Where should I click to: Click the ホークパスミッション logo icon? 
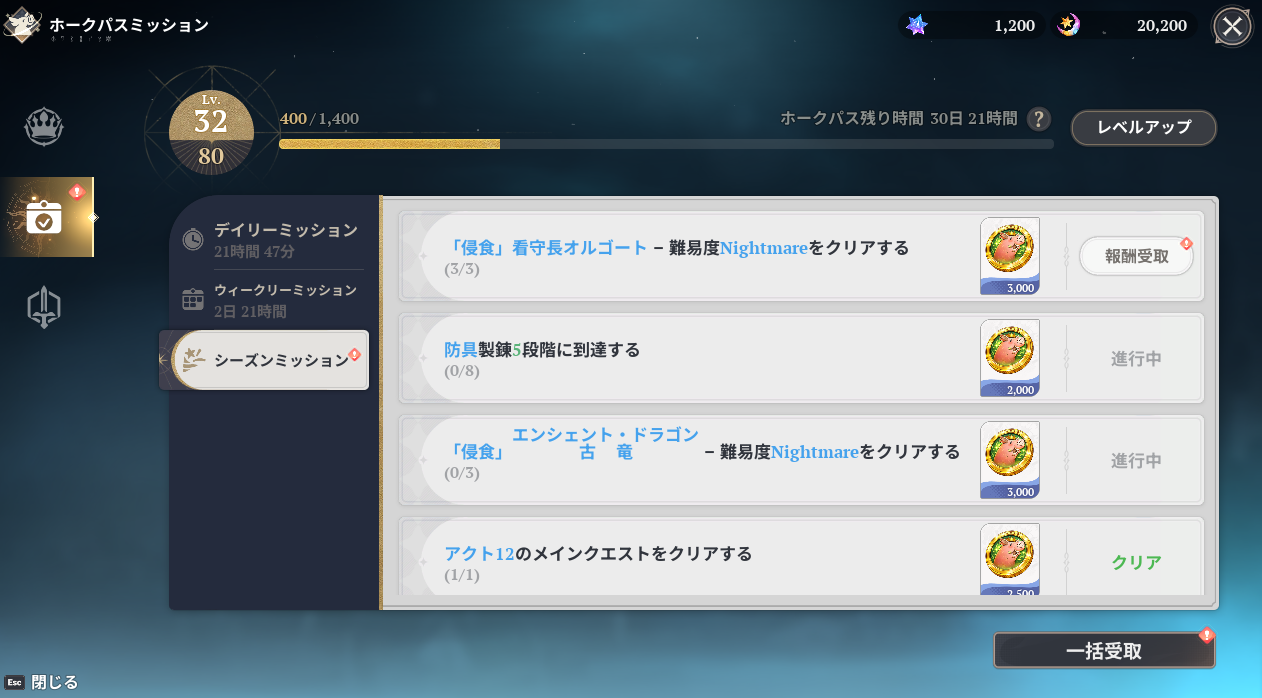21,25
